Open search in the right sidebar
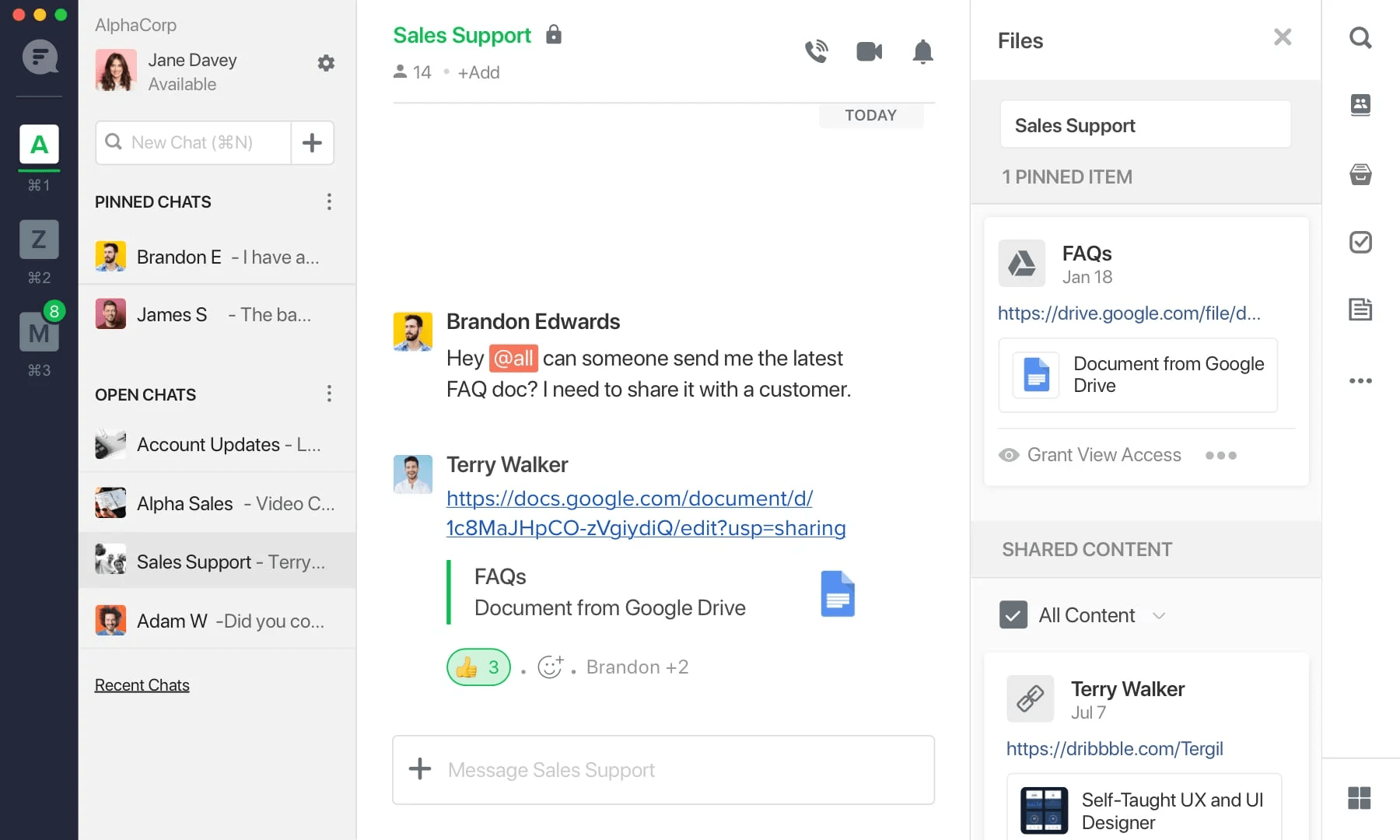The width and height of the screenshot is (1400, 840). coord(1360,37)
